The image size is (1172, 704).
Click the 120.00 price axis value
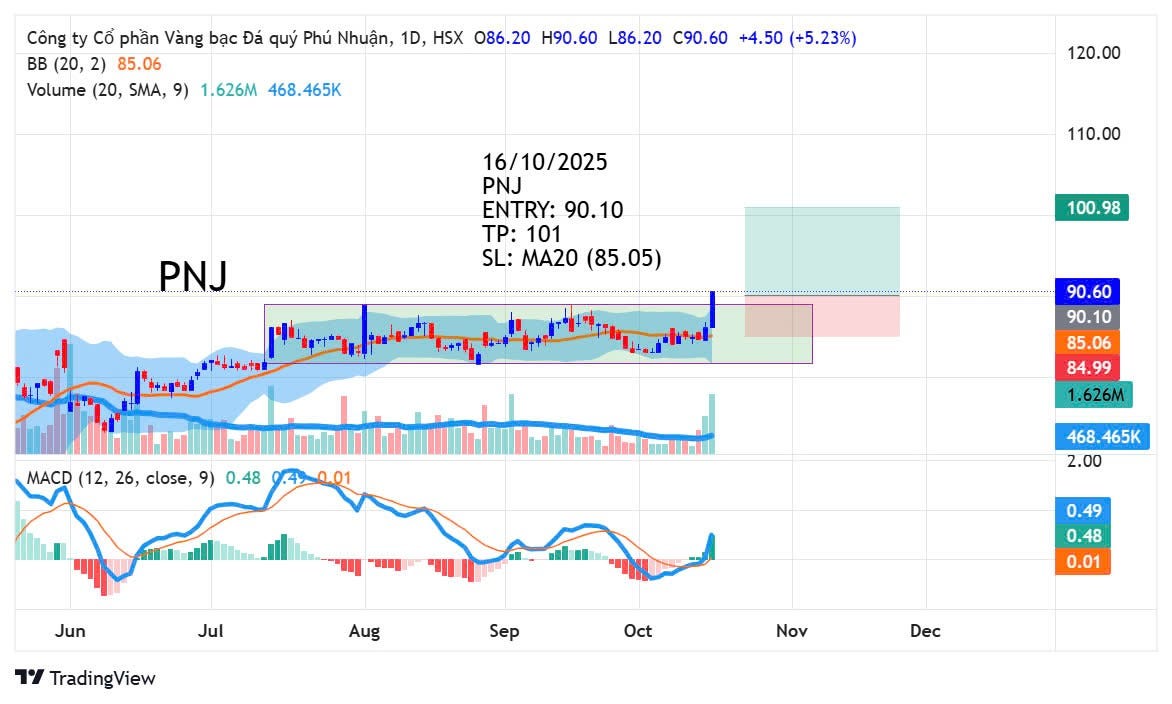tap(1094, 53)
